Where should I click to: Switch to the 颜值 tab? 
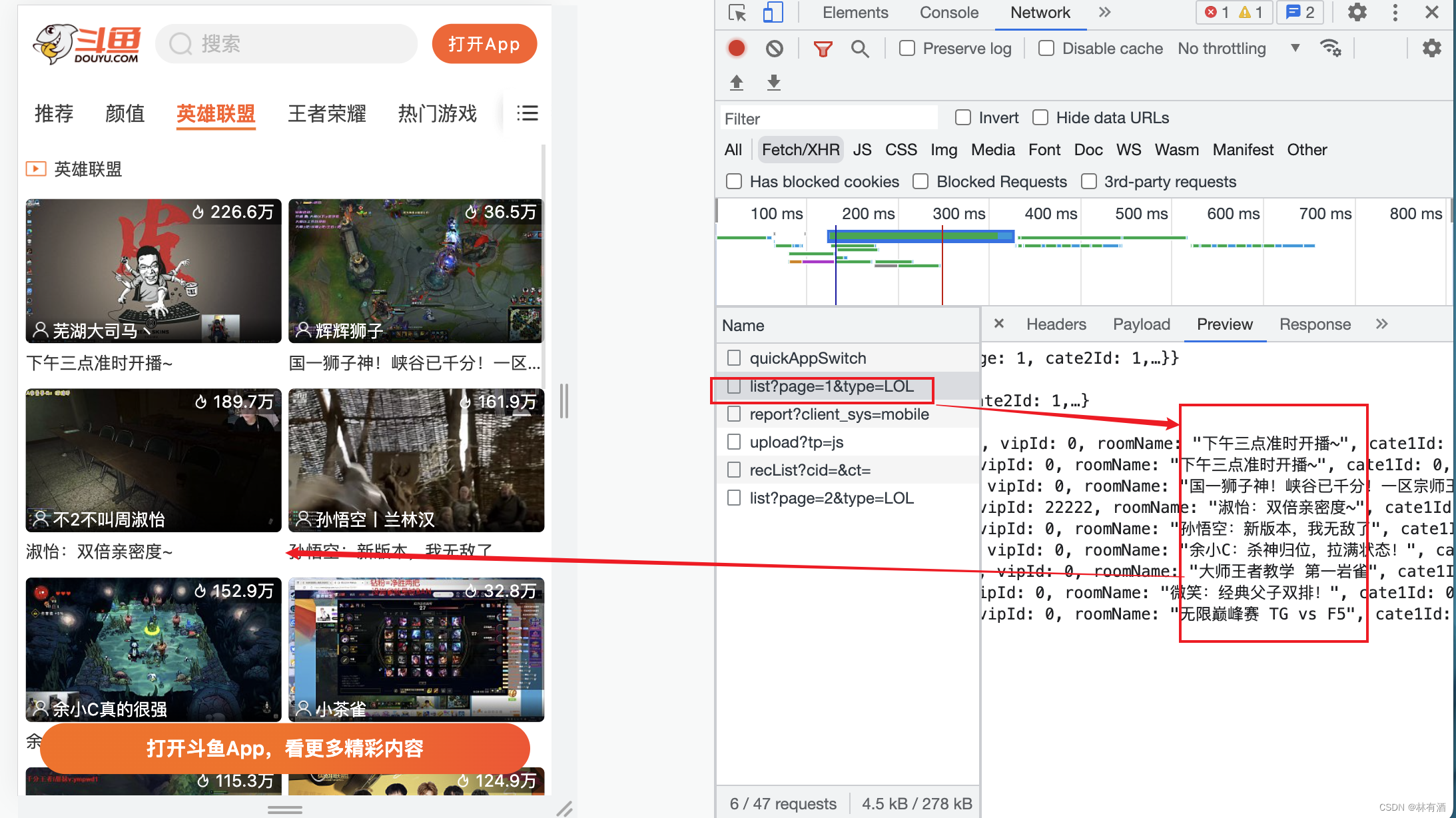tap(125, 114)
